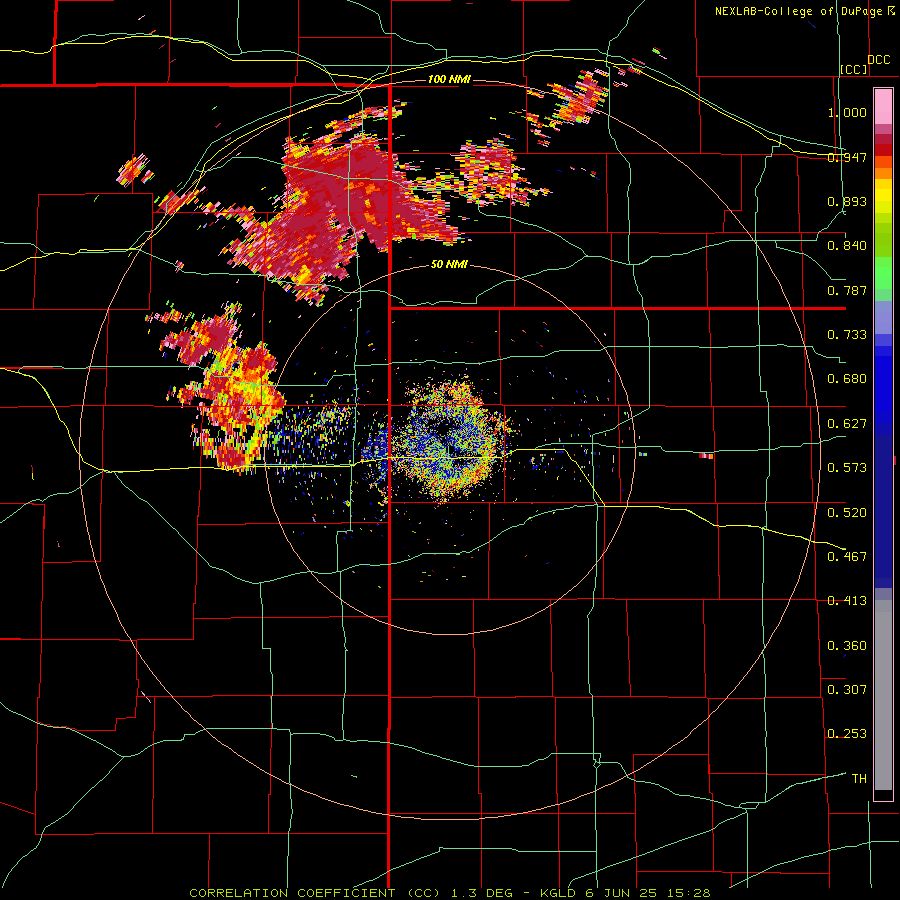Click the 0.680 color scale value
This screenshot has width=900, height=900.
coord(847,379)
